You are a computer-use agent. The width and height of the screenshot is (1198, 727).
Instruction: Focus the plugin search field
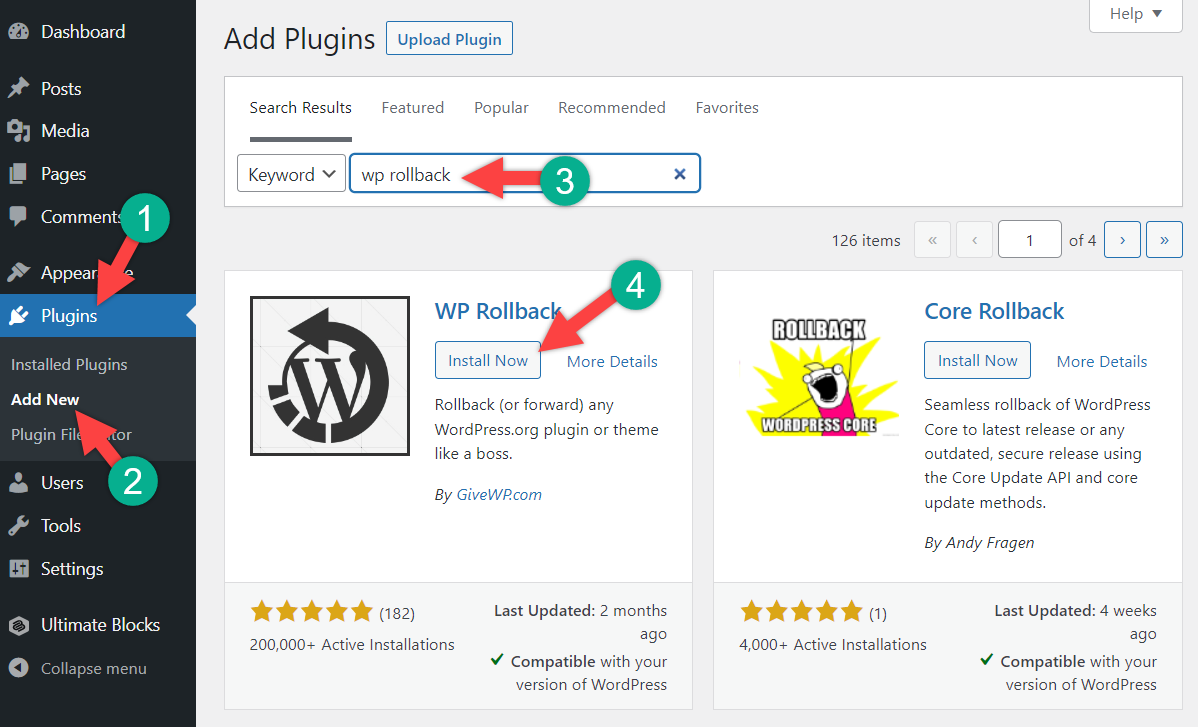(525, 173)
